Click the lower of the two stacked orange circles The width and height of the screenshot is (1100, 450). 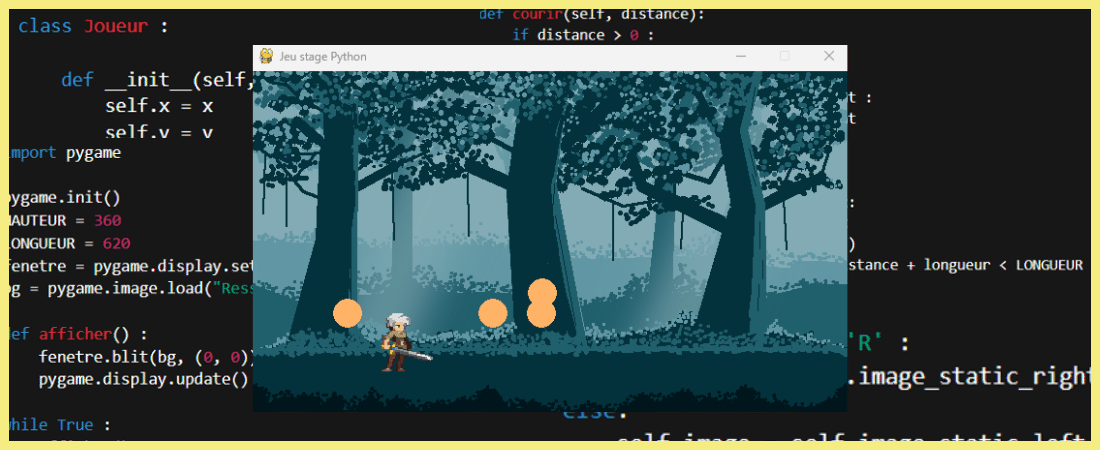pyautogui.click(x=542, y=313)
